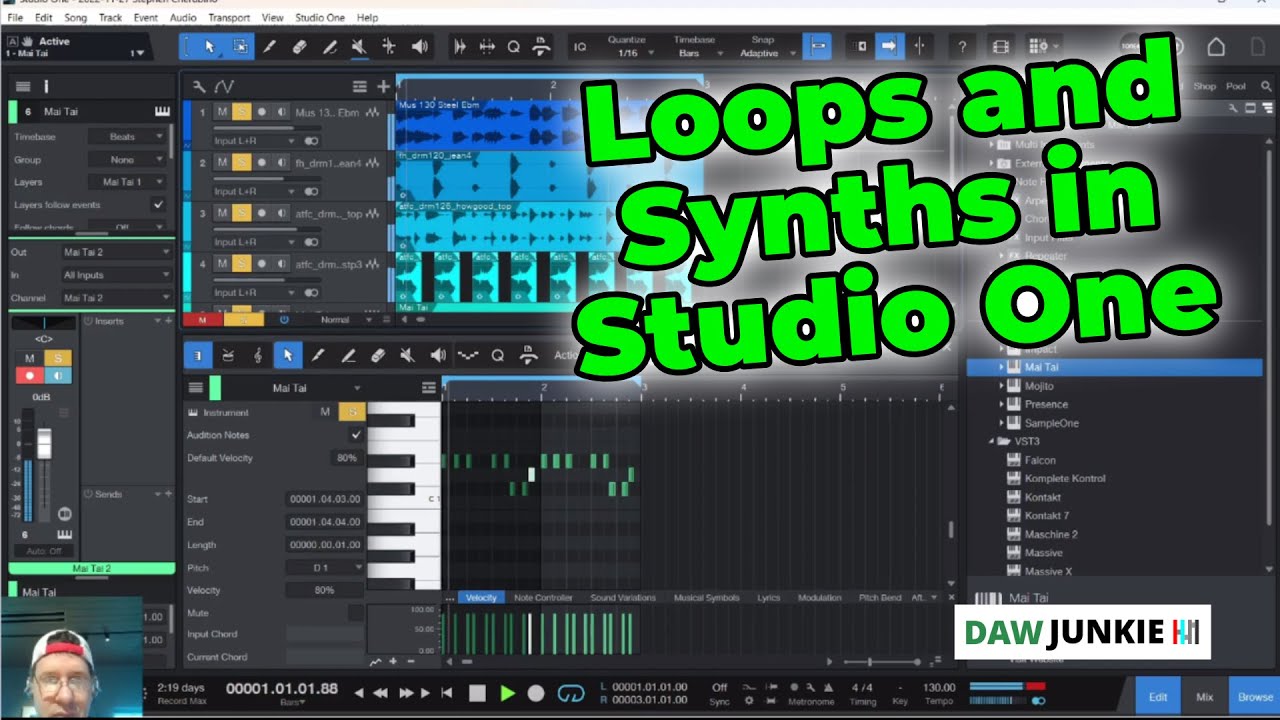1280x720 pixels.
Task: Mute track 2 fh_drm1..ean4
Action: 222,162
